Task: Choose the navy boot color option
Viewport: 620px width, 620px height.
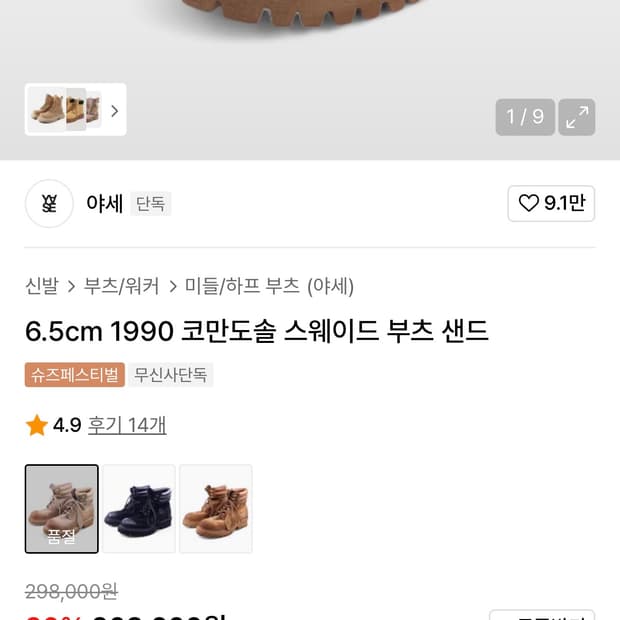Action: pos(139,509)
